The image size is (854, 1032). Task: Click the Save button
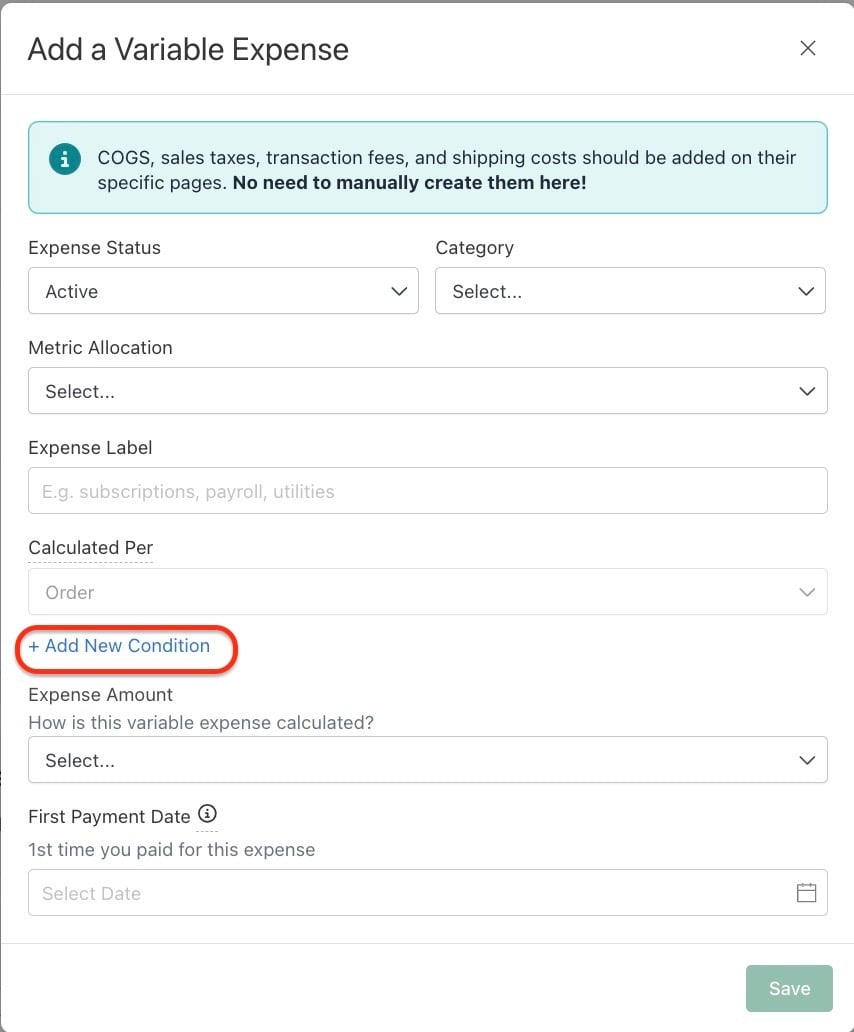coord(789,988)
